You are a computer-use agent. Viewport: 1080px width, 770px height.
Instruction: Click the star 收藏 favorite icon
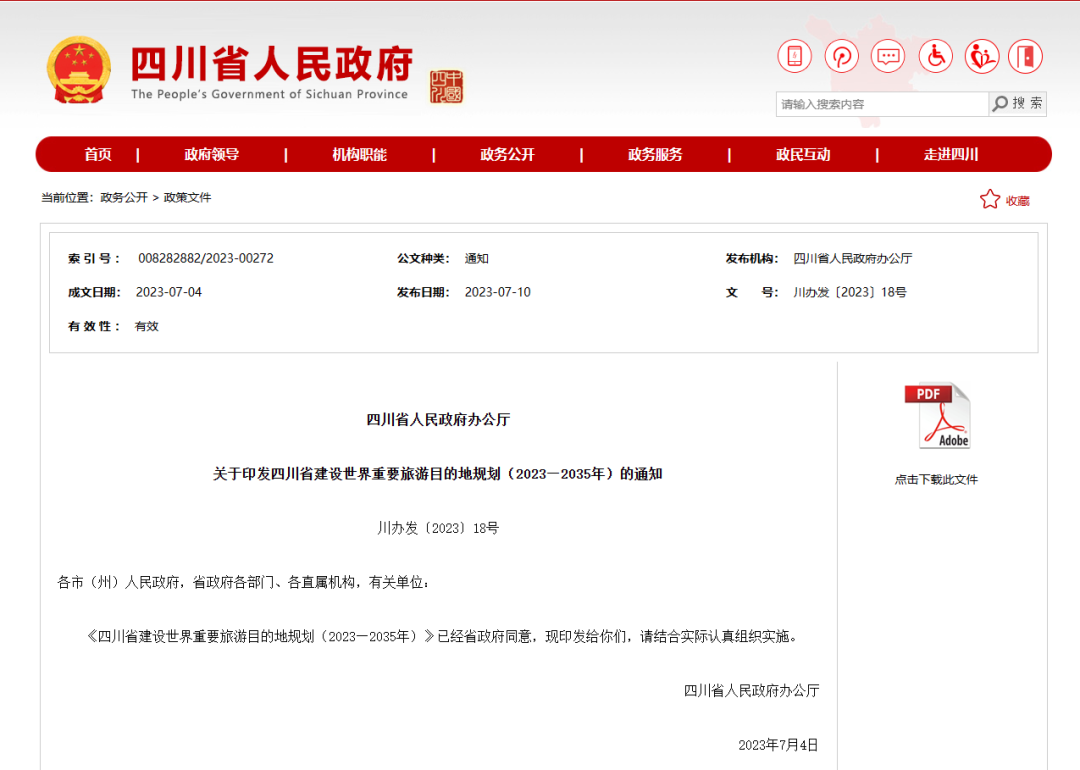(x=990, y=200)
